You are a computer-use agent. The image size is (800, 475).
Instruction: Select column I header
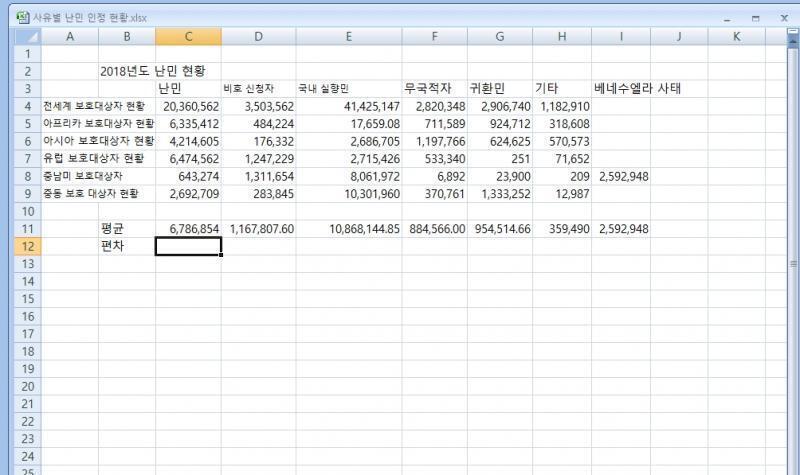(x=621, y=37)
